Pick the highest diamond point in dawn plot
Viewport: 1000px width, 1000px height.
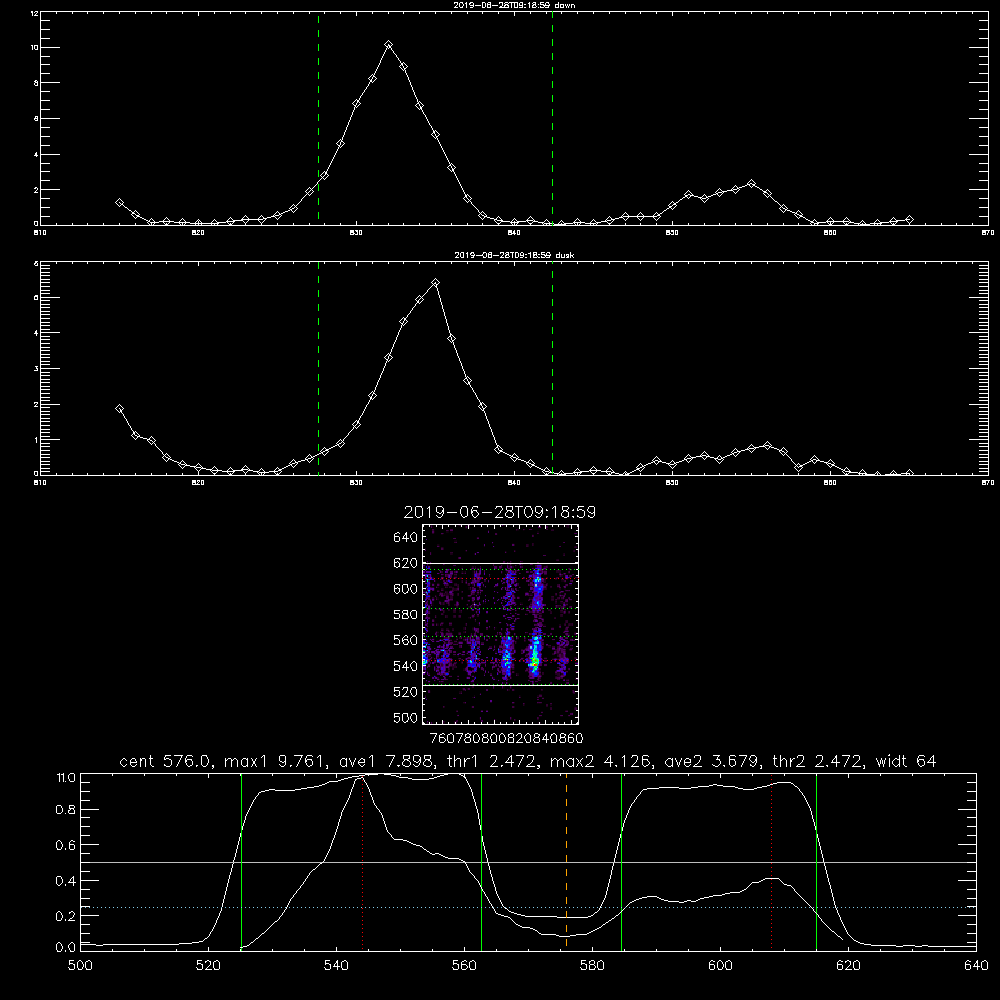pos(388,45)
